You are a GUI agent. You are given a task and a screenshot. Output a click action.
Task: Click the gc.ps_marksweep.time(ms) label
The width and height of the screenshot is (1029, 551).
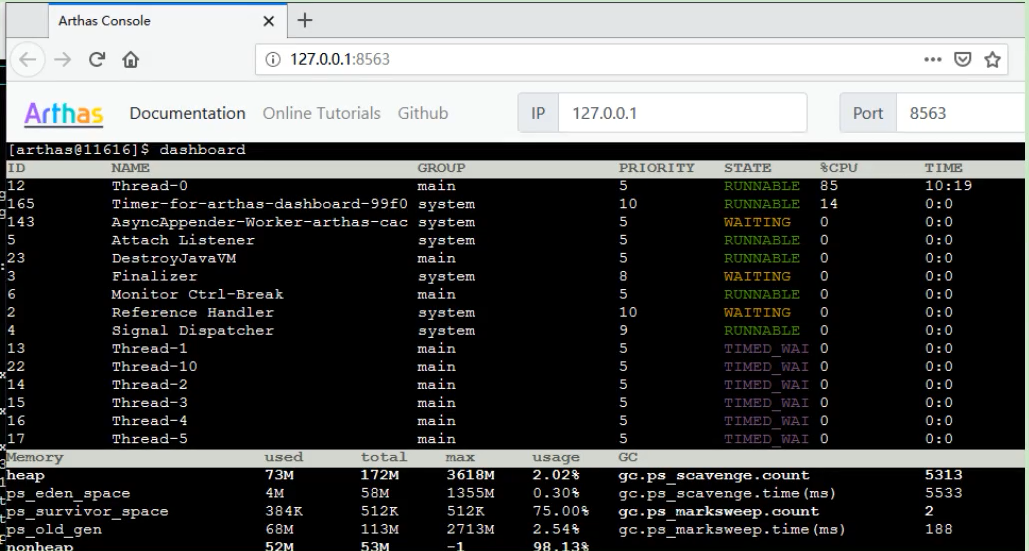coord(733,529)
